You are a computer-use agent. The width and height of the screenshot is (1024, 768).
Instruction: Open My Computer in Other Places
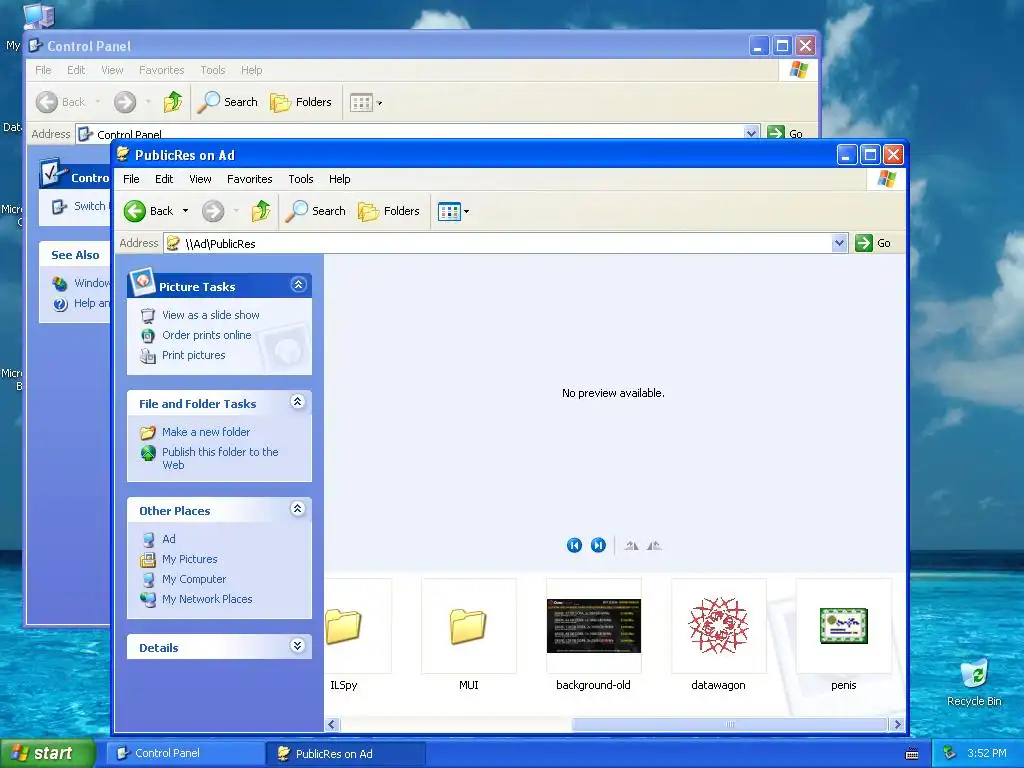[194, 579]
